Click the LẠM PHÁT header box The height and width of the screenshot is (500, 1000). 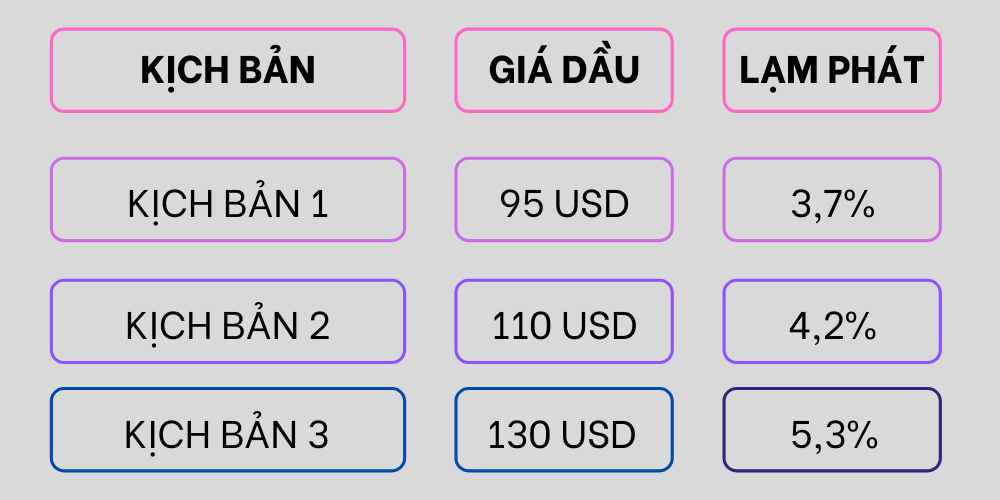point(832,70)
